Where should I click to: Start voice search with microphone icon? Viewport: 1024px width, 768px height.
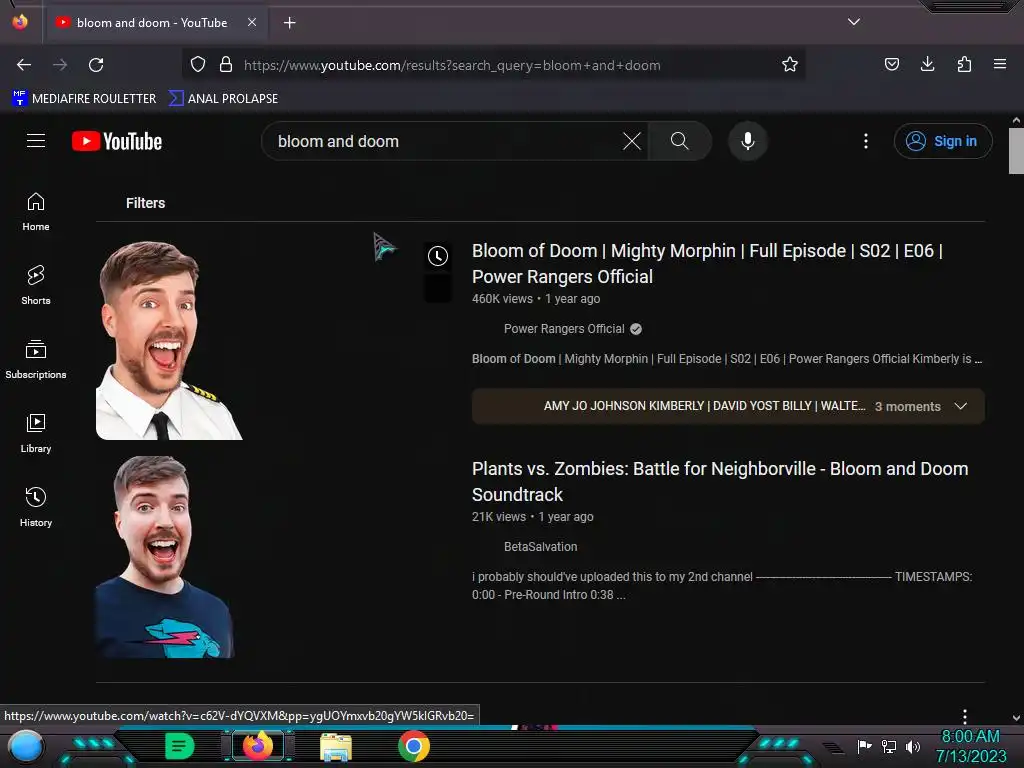748,141
